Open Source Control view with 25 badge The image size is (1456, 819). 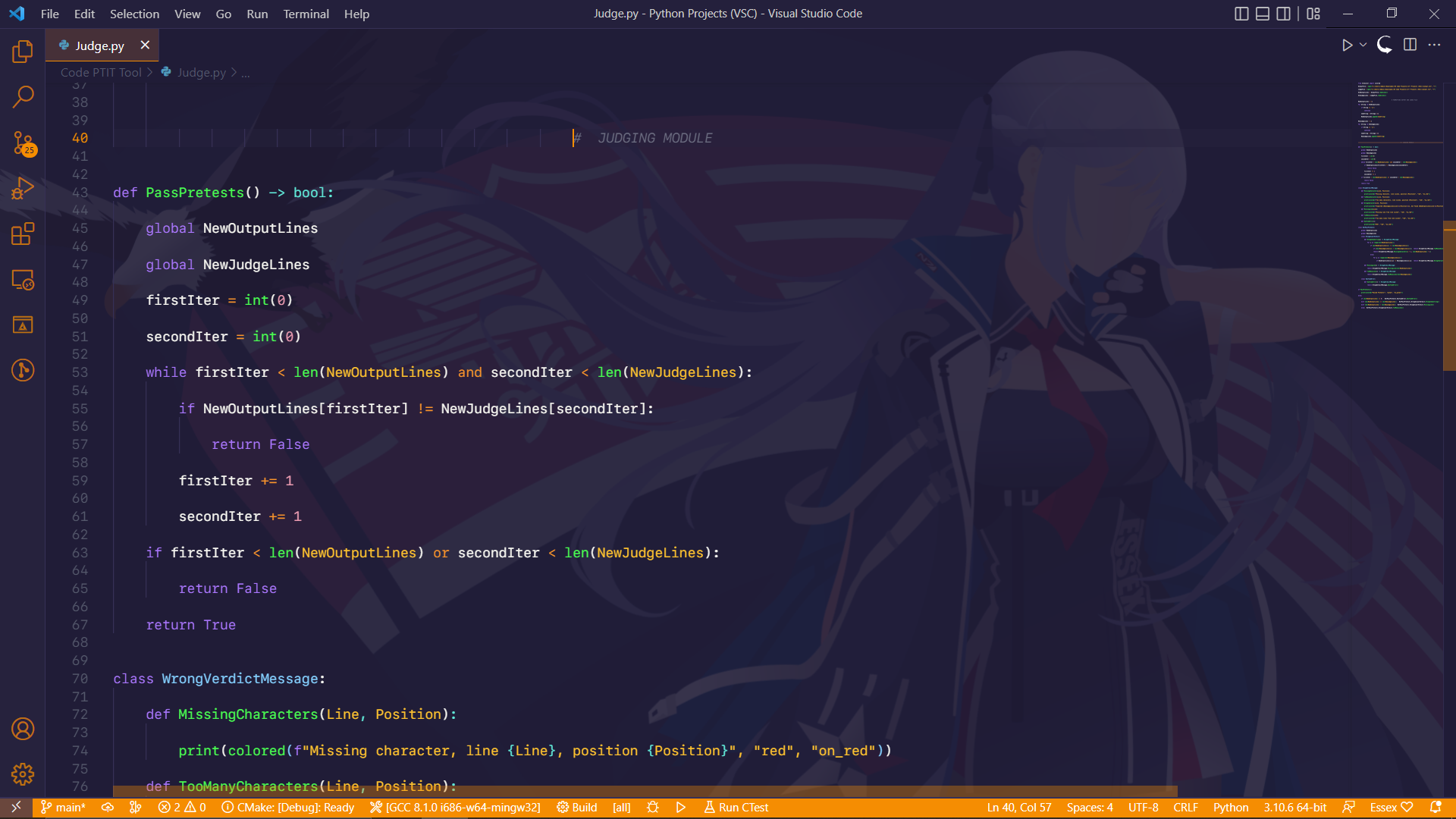pos(23,143)
